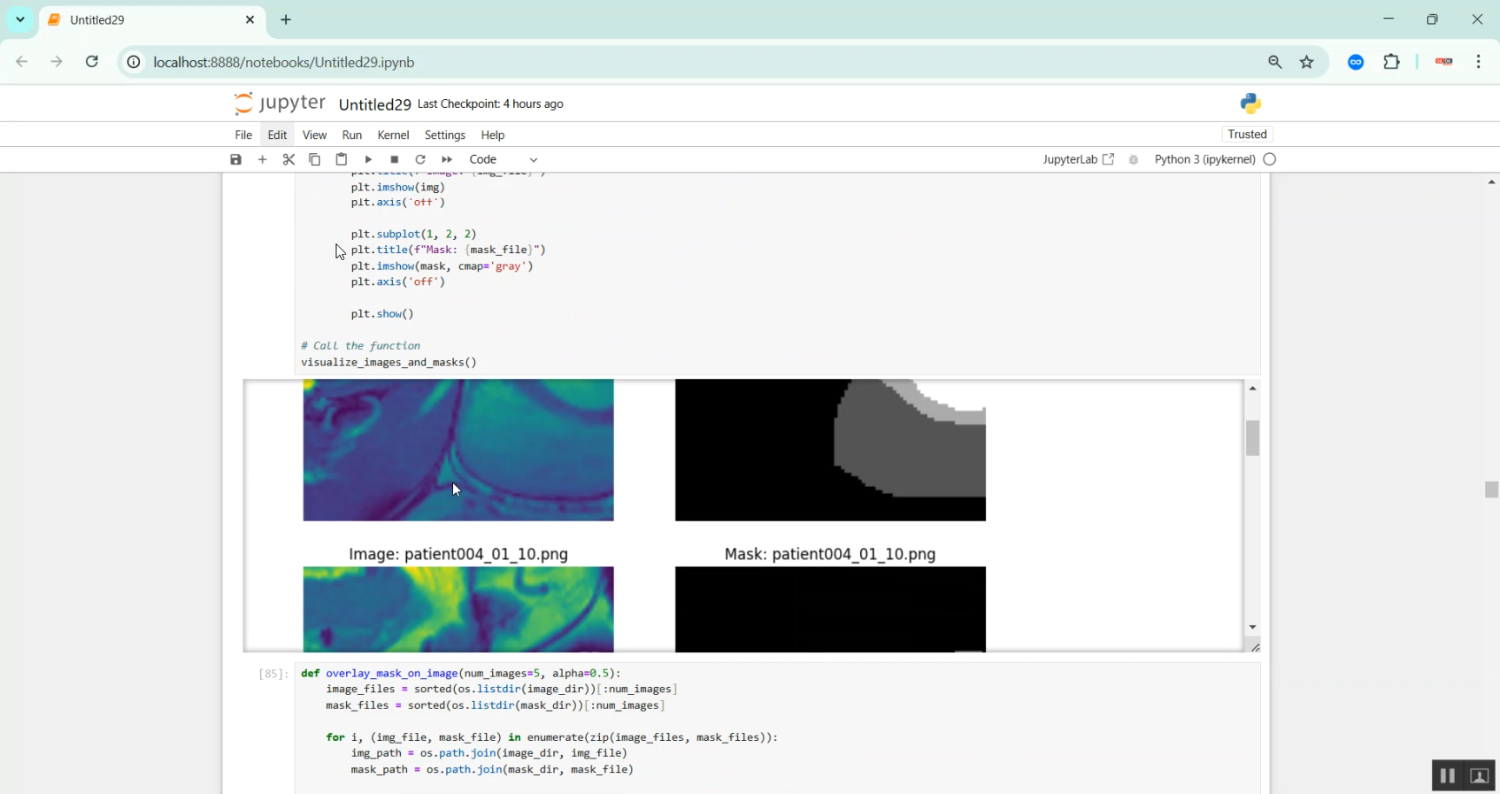The image size is (1500, 794).
Task: Click the output area scroll-up arrow
Action: (1252, 388)
